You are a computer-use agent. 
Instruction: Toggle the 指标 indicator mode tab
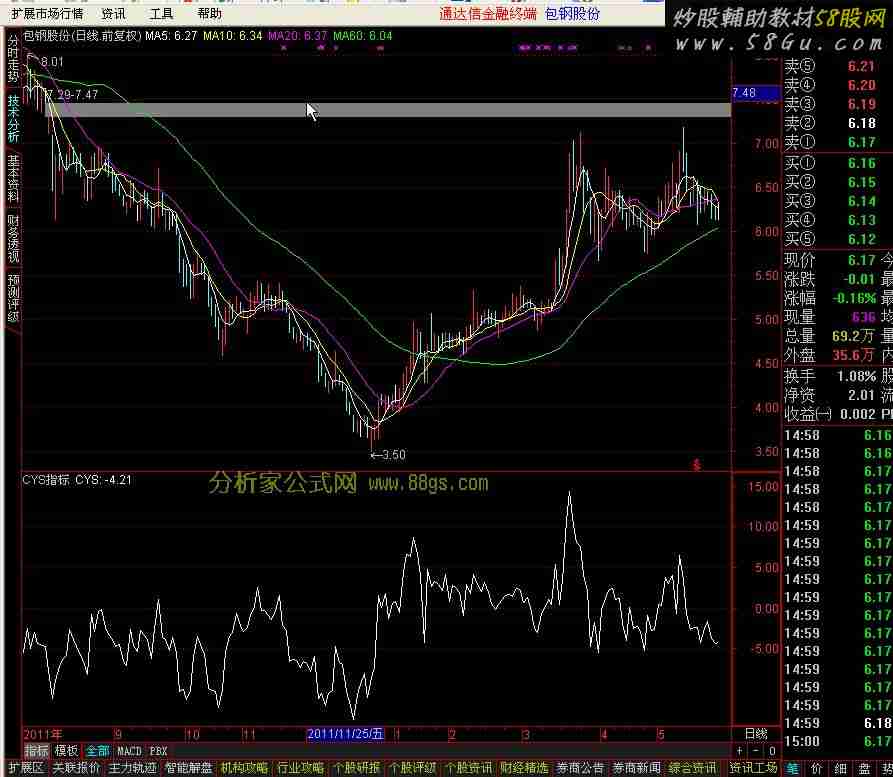pyautogui.click(x=36, y=750)
